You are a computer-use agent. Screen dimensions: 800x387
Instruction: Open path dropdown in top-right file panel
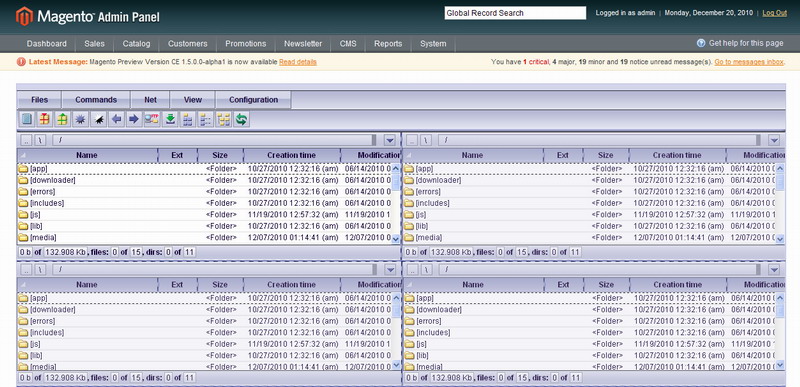click(774, 140)
